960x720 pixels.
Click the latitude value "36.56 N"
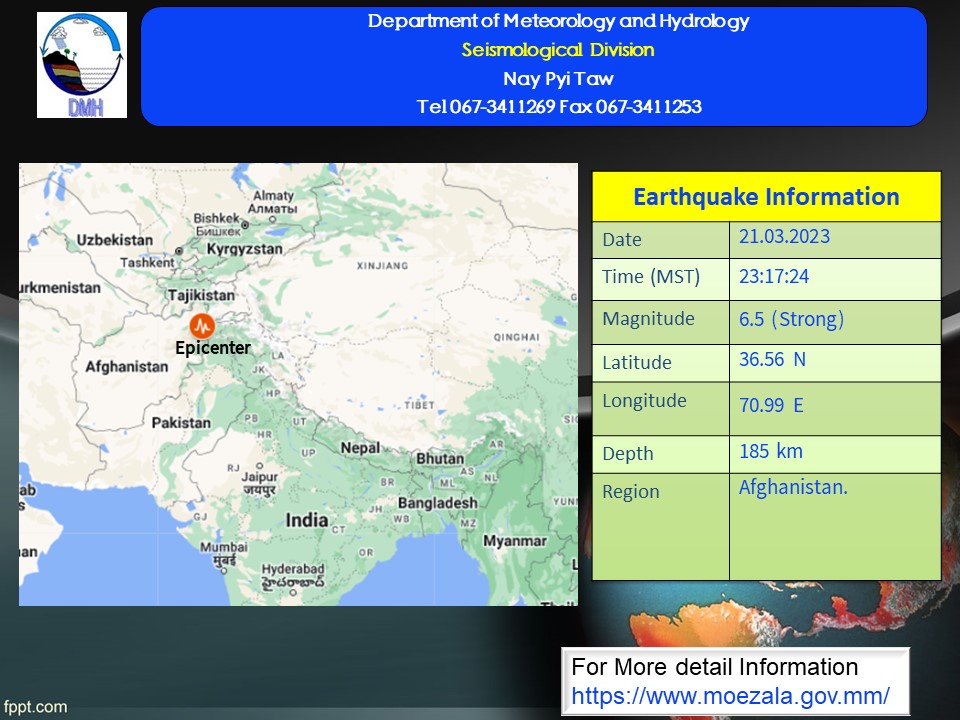click(x=772, y=359)
